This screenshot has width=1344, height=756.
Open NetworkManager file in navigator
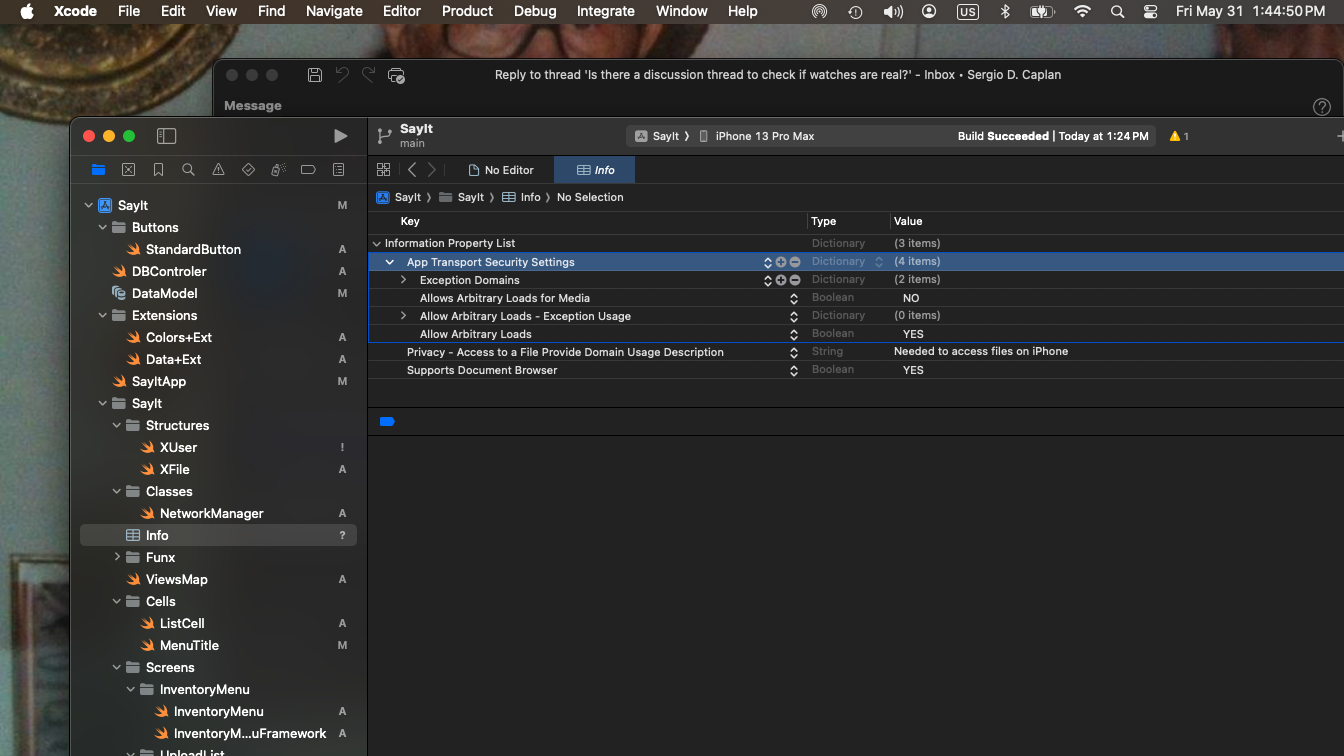coord(212,514)
